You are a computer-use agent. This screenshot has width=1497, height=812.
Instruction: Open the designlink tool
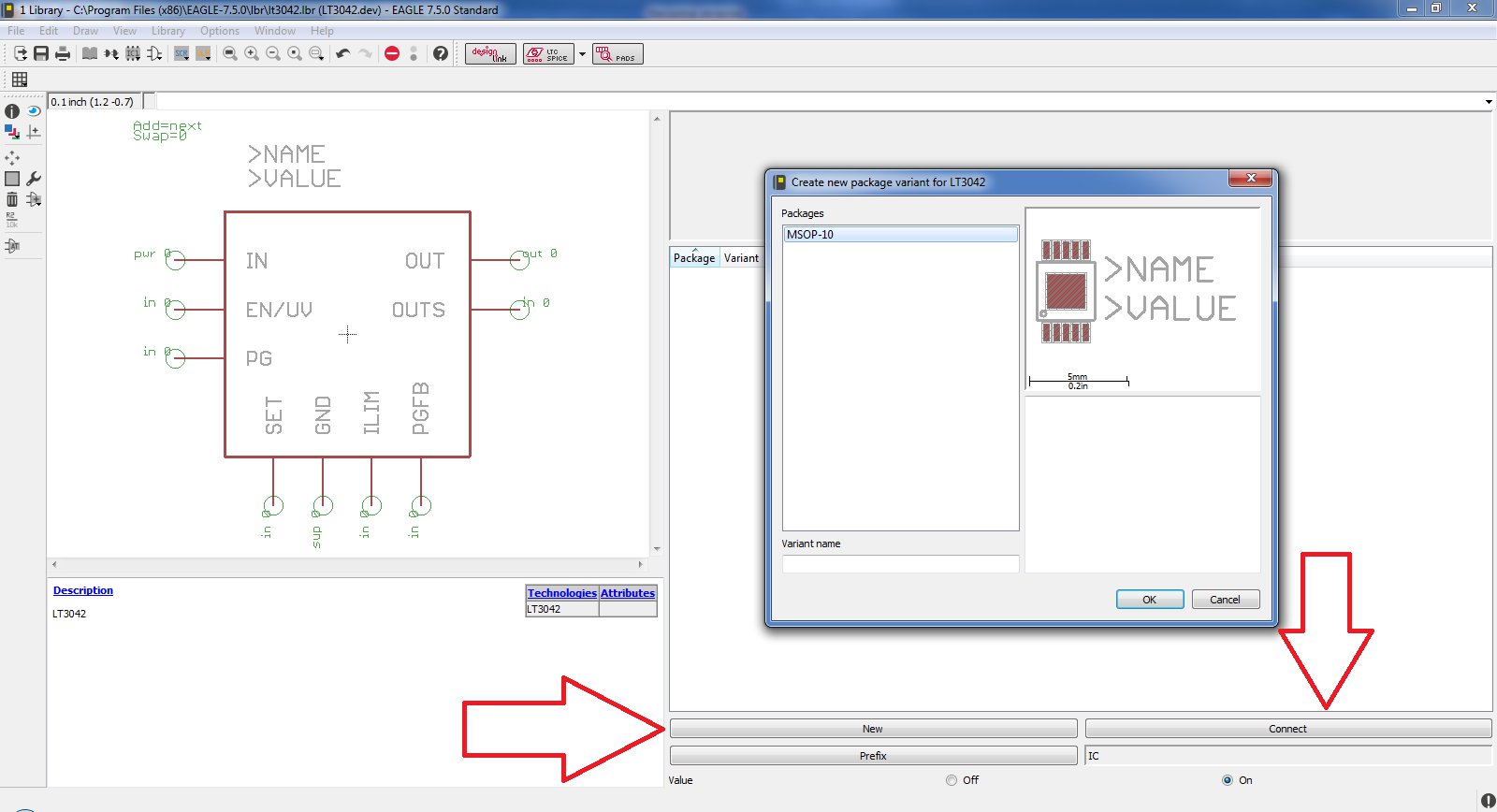click(x=490, y=54)
